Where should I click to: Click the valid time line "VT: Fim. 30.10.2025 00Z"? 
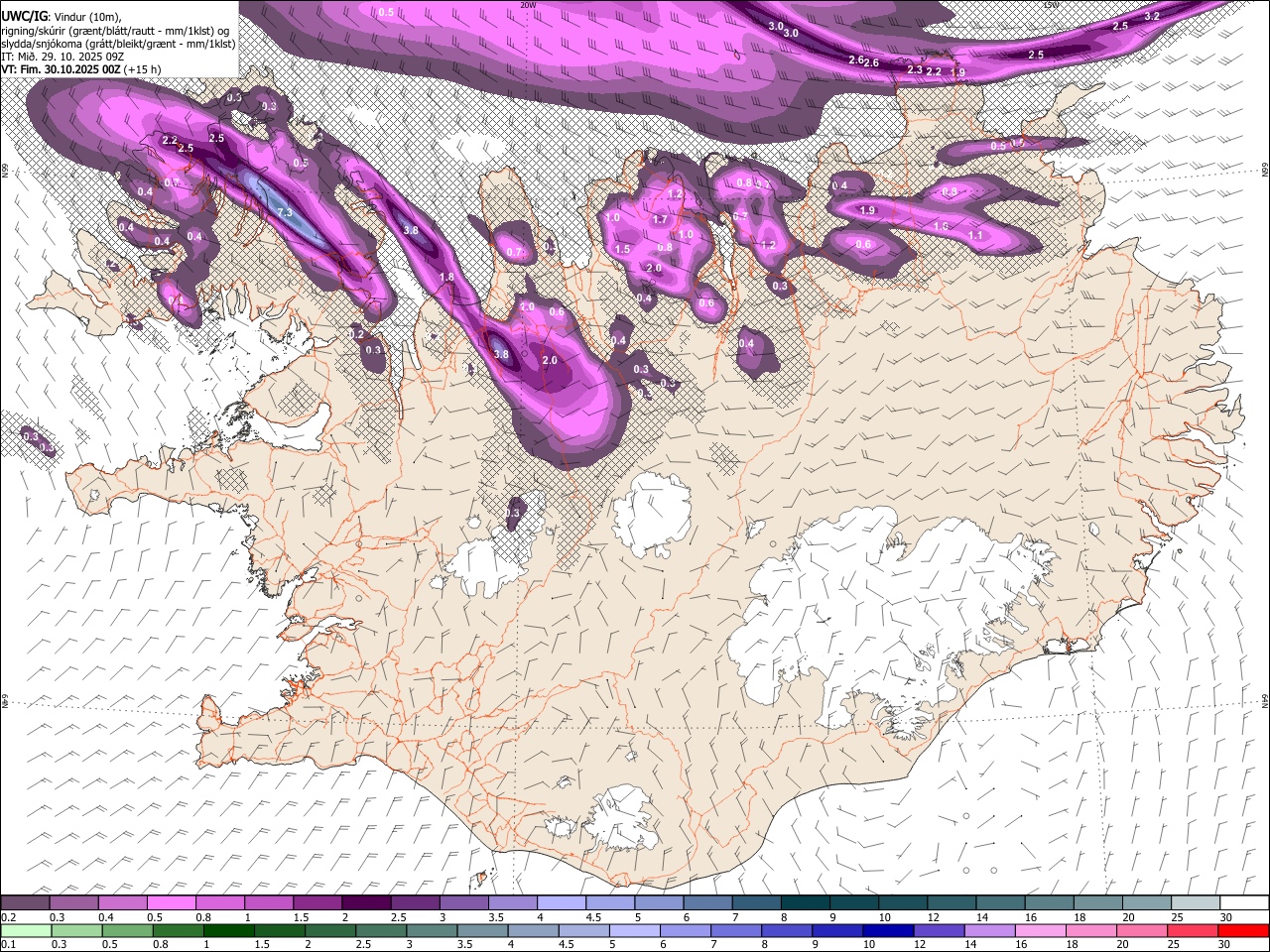pyautogui.click(x=61, y=69)
